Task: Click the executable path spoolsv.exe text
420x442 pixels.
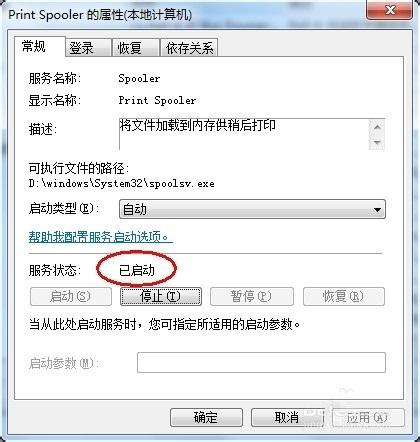Action: (x=121, y=184)
